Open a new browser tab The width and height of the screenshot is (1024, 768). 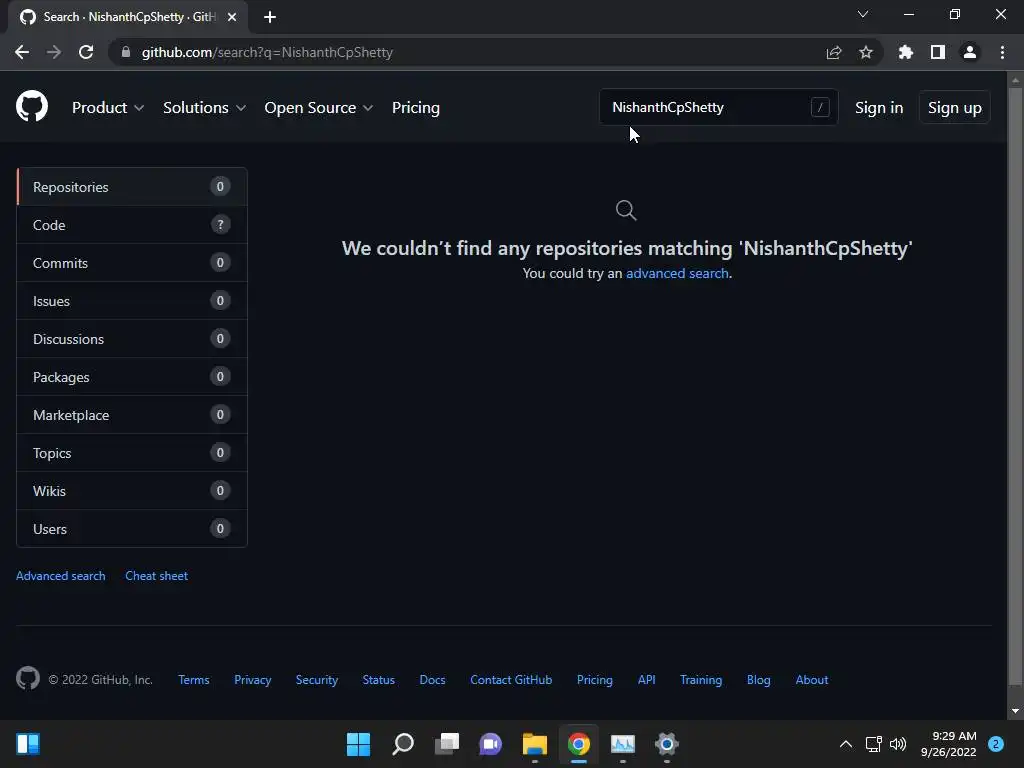270,17
